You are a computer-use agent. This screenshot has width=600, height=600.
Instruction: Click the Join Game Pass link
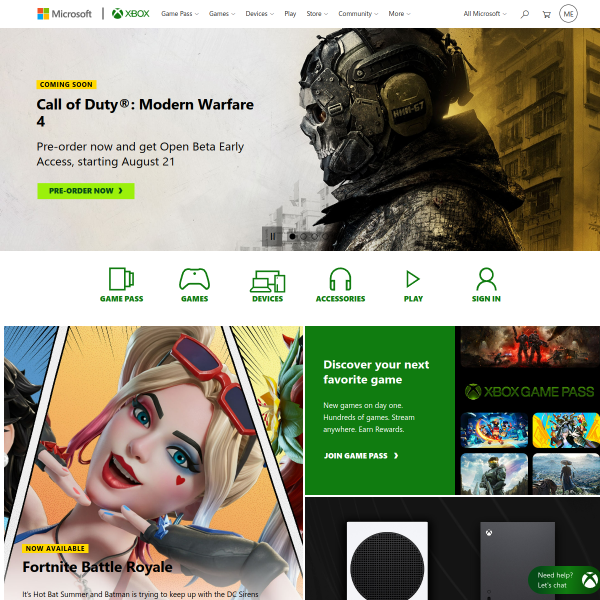coord(361,456)
